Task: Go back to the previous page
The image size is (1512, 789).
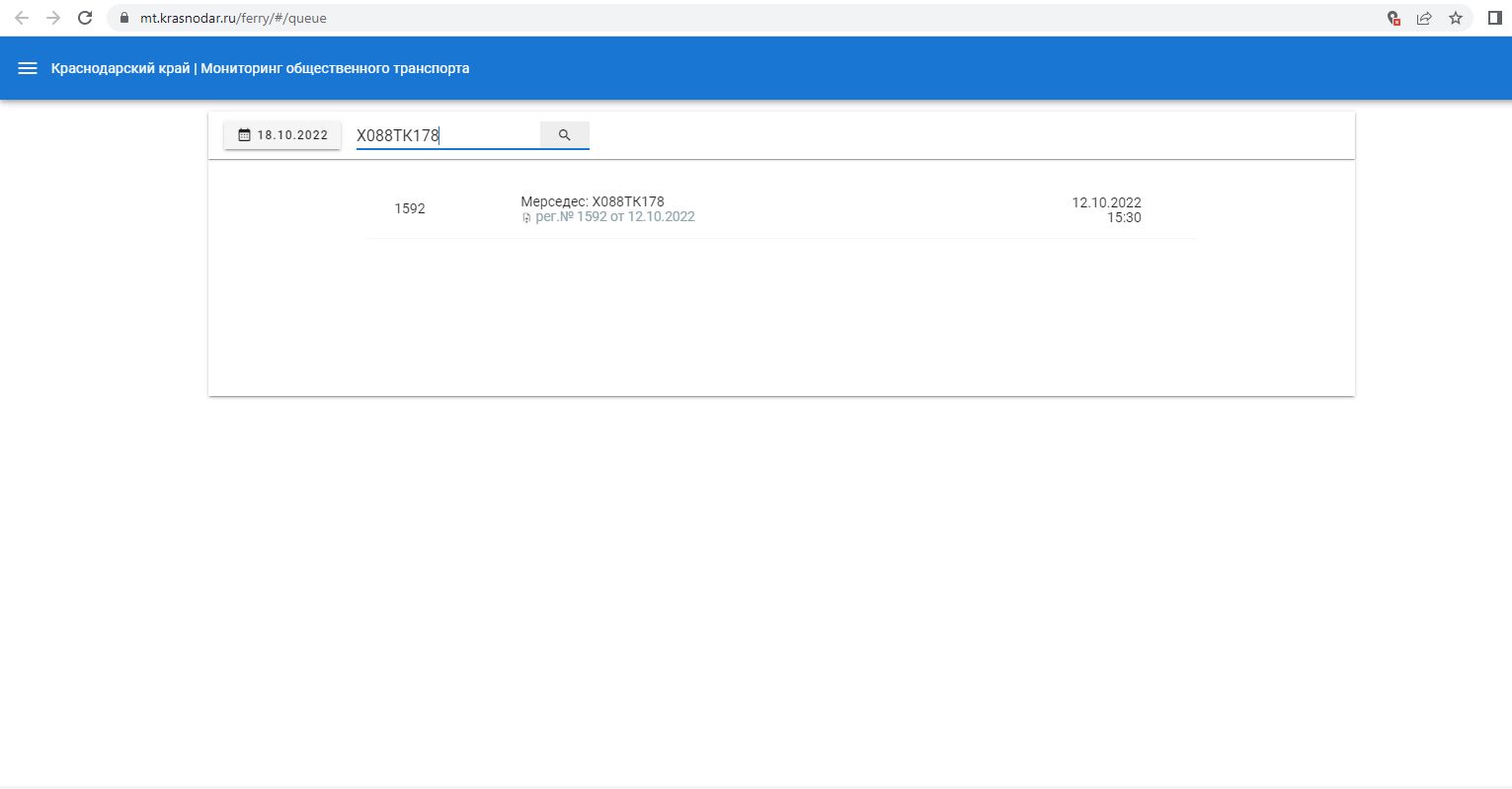Action: coord(22,18)
